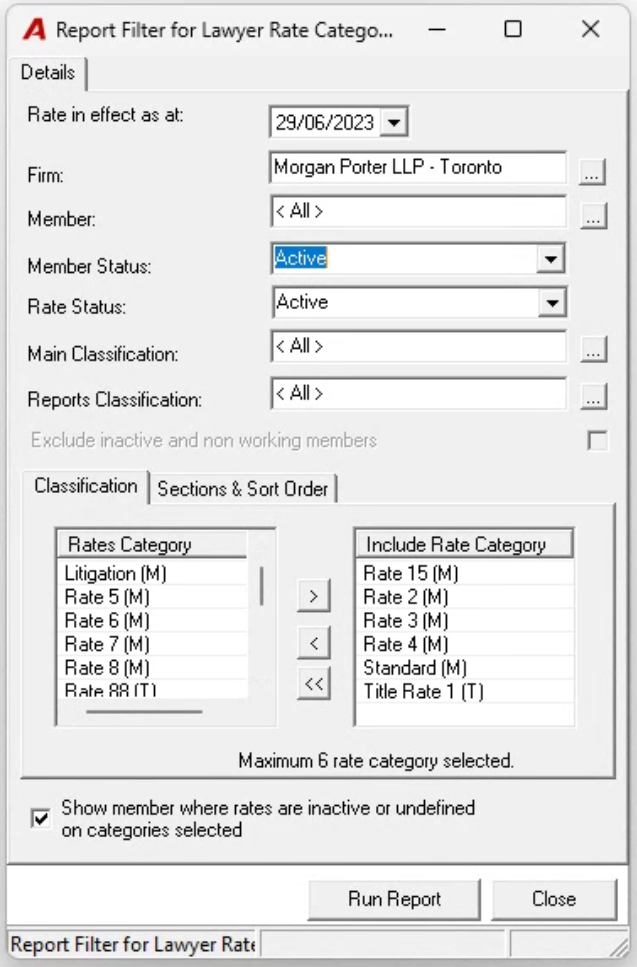The height and width of the screenshot is (967, 637).
Task: Close the window with the X button
Action: tap(590, 29)
